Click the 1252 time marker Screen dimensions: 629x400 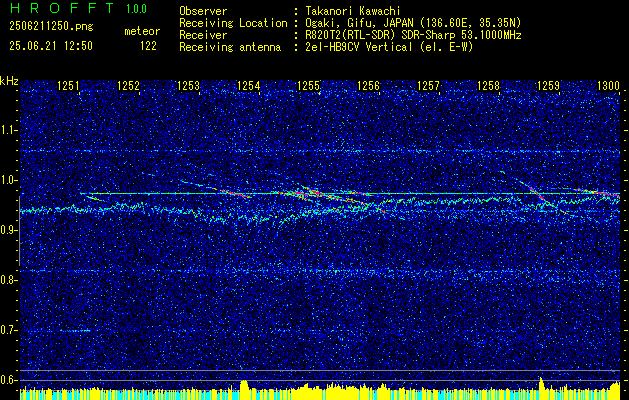coord(128,85)
